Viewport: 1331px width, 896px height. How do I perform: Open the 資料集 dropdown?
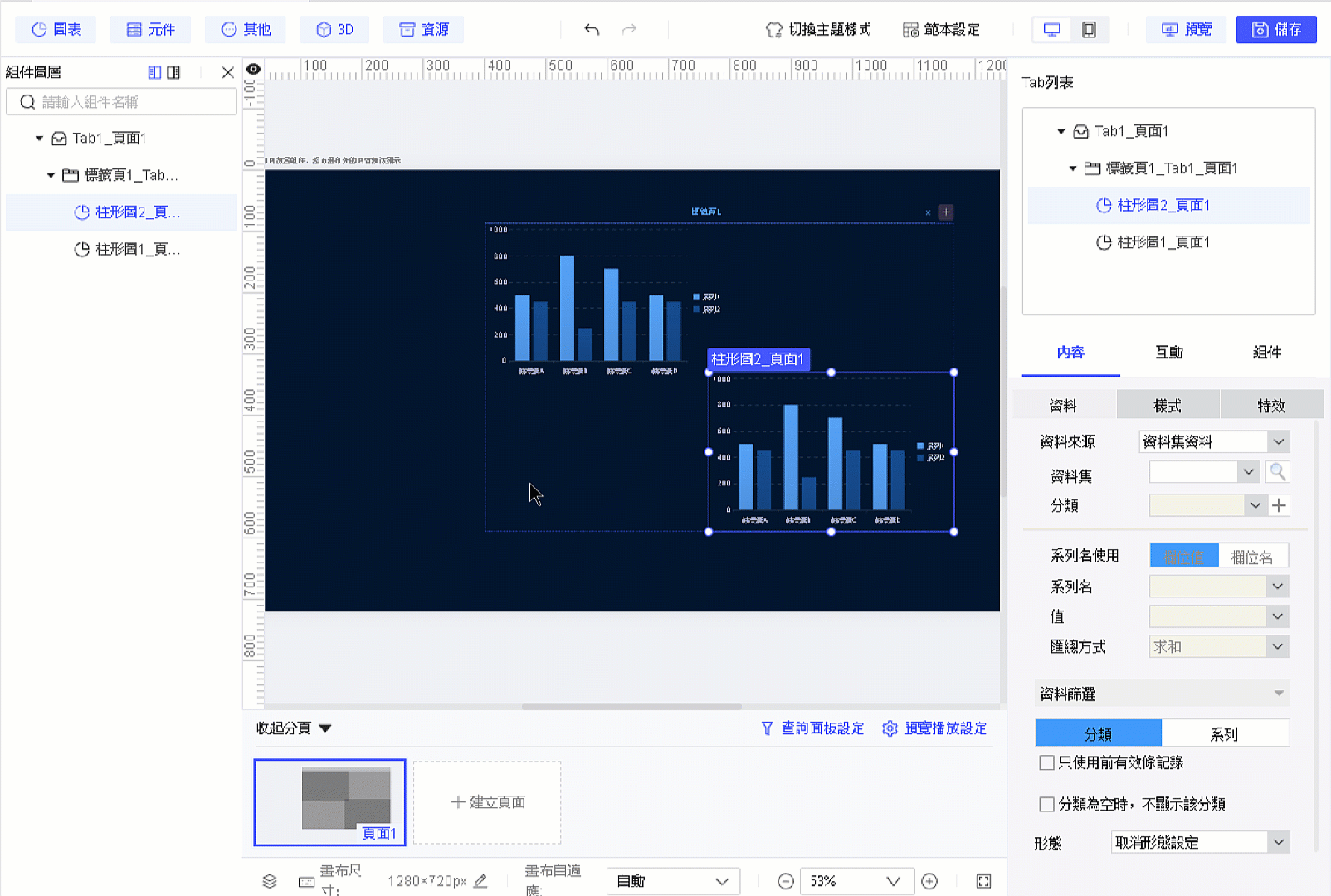click(1204, 472)
